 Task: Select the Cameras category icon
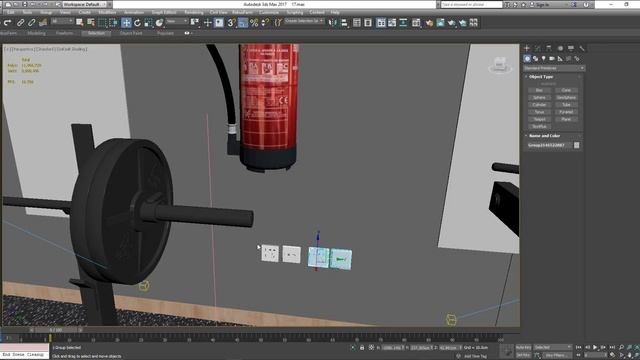click(x=552, y=59)
